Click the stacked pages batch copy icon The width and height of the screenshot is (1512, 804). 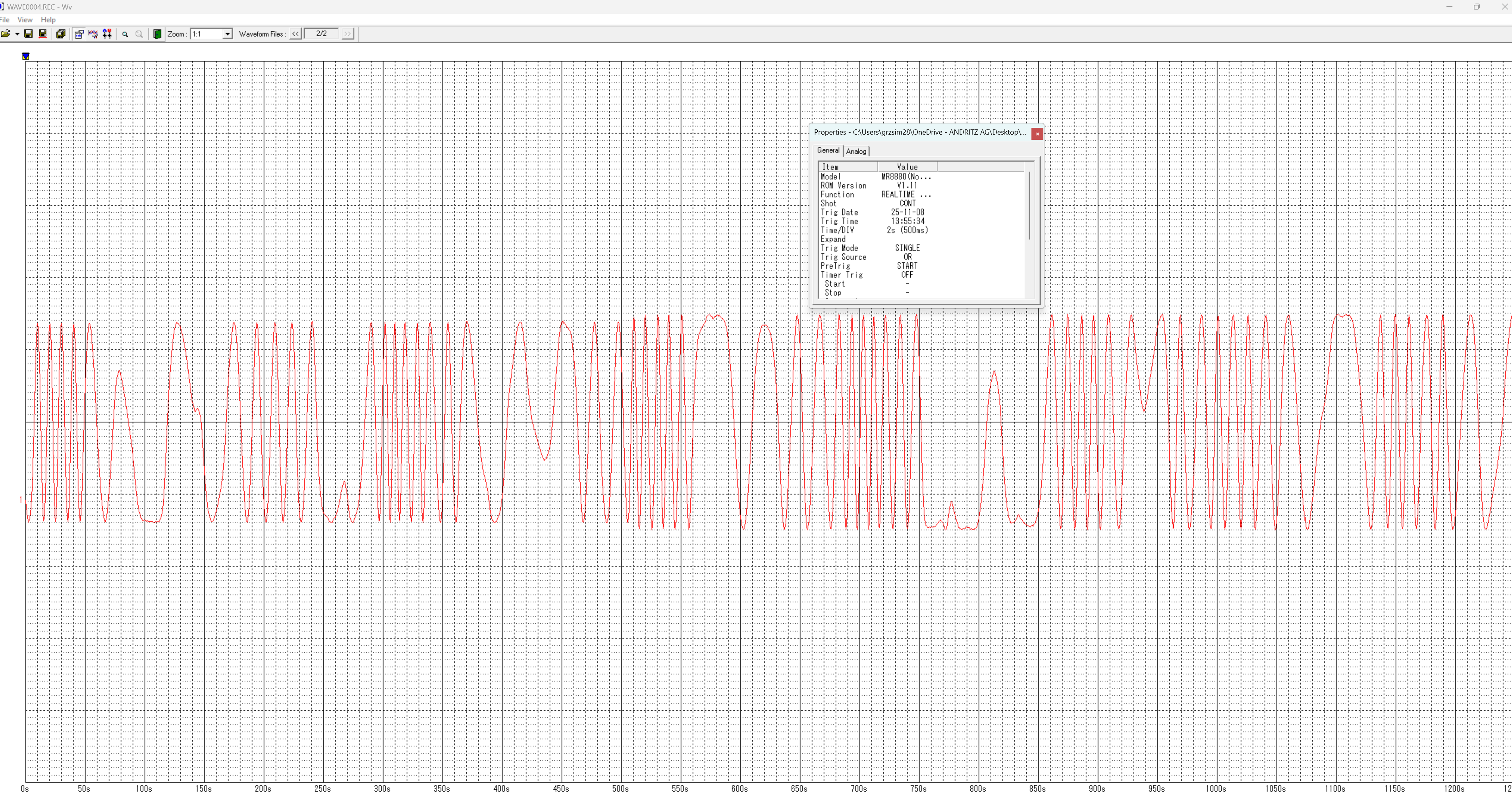60,34
